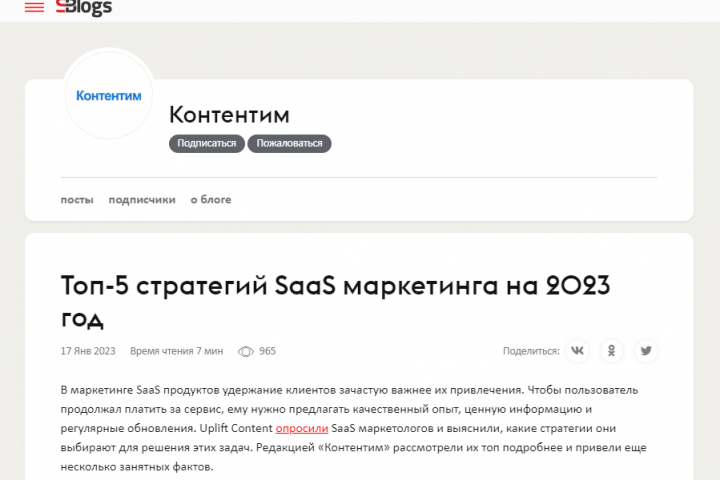Screen dimensions: 720x480
Task: Click the Контентим blog name heading
Action: (x=229, y=114)
